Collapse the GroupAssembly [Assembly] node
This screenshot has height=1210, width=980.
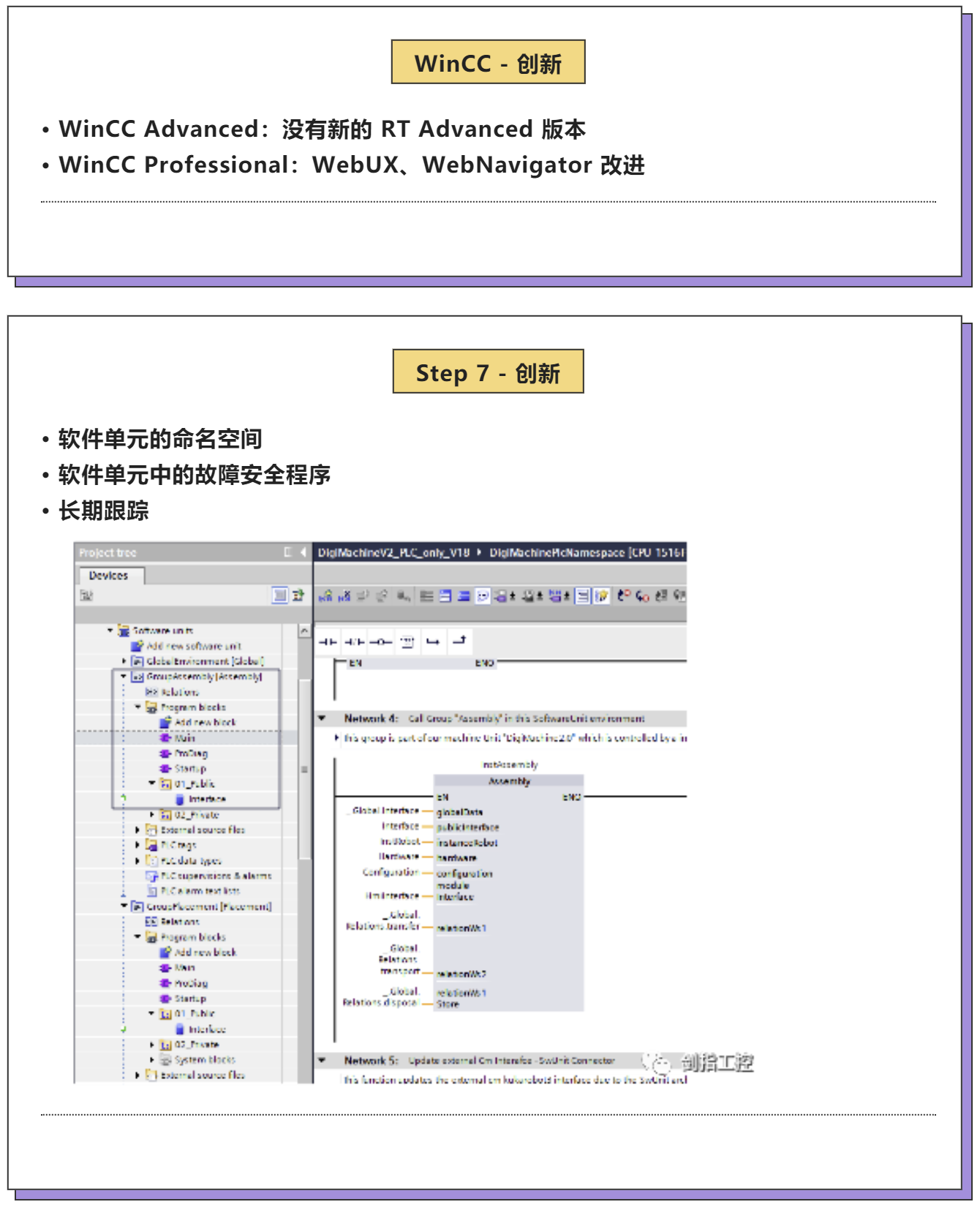(124, 676)
